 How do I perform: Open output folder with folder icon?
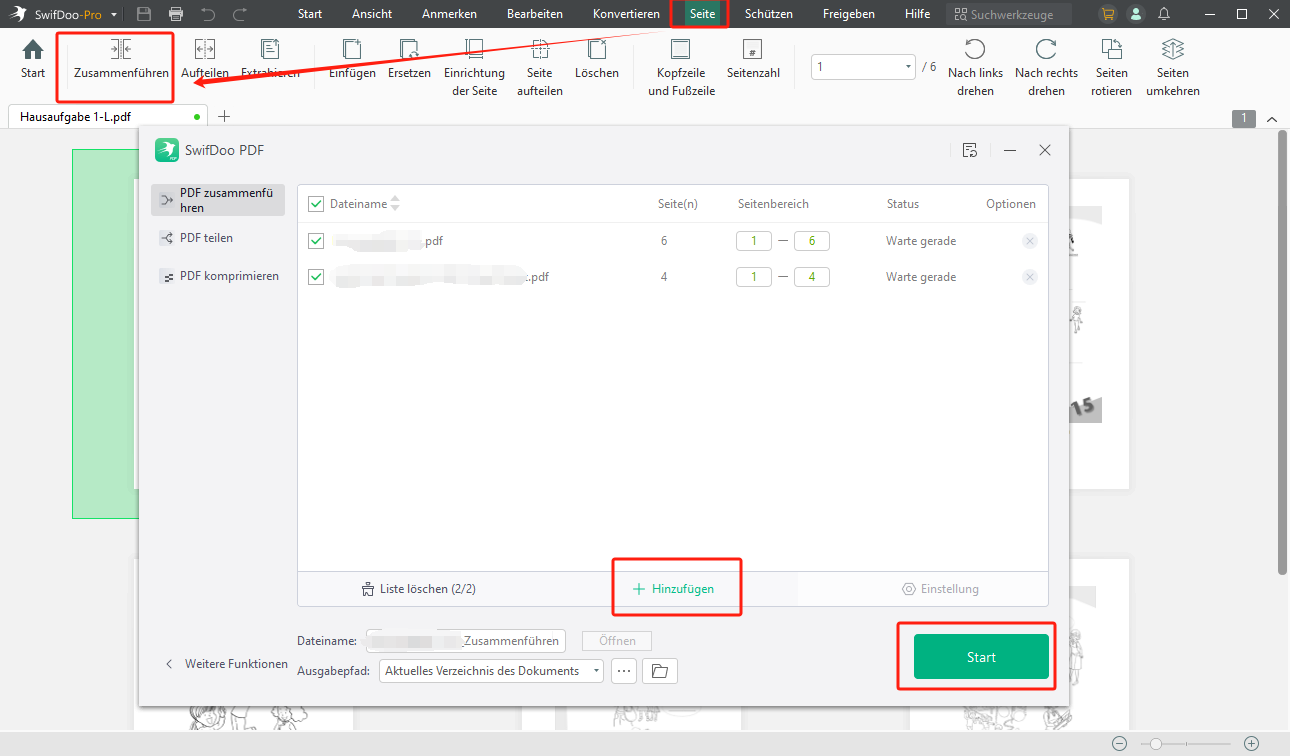tap(660, 671)
